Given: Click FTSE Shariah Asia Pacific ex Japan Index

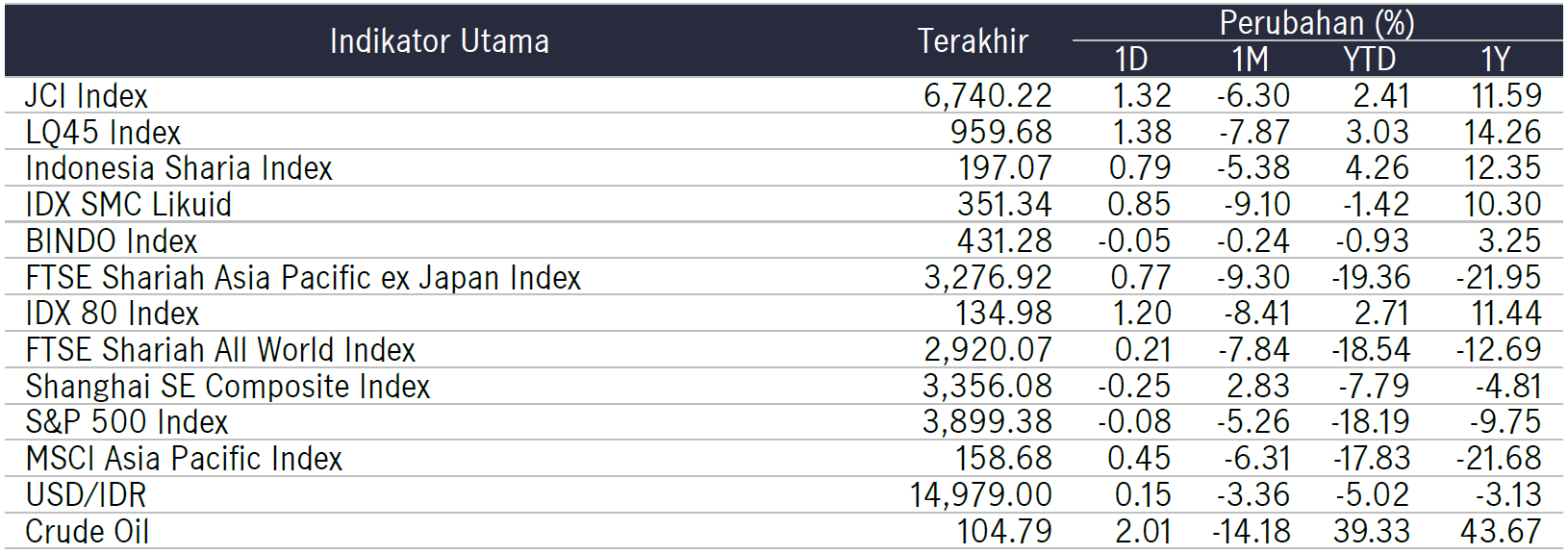Looking at the screenshot, I should coord(303,278).
